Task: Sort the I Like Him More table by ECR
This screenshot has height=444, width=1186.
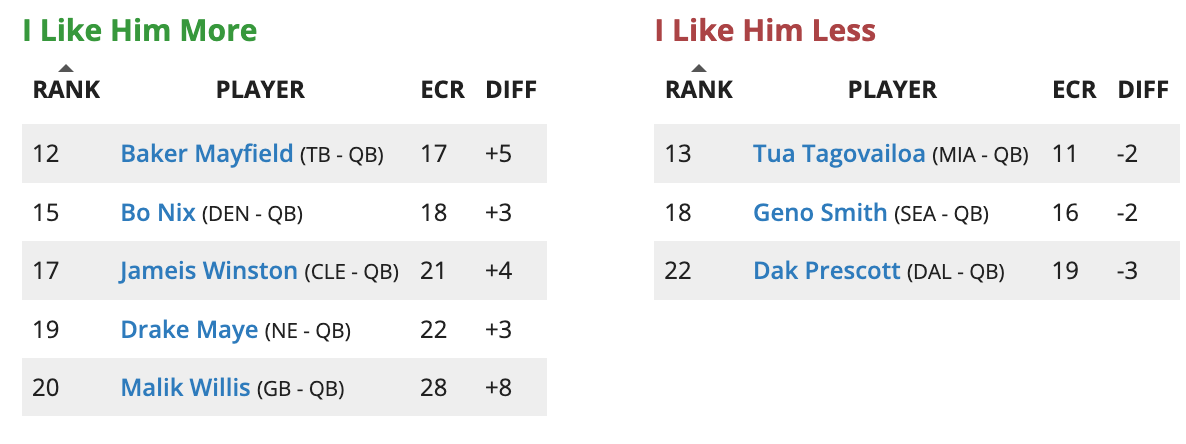Action: pyautogui.click(x=442, y=89)
